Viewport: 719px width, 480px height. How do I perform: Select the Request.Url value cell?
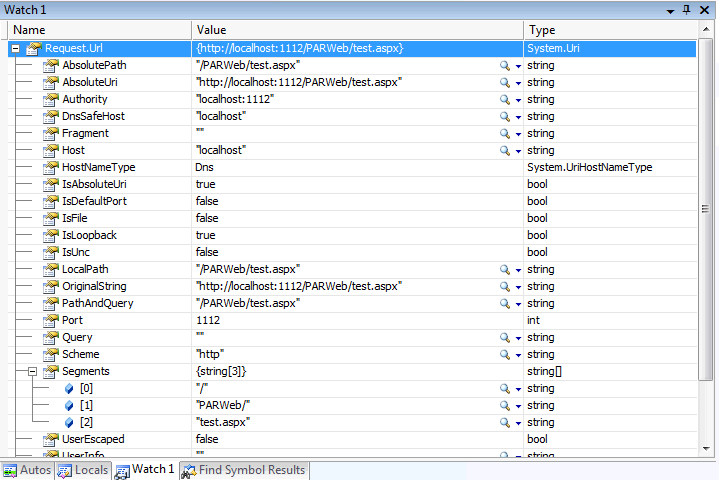click(357, 48)
